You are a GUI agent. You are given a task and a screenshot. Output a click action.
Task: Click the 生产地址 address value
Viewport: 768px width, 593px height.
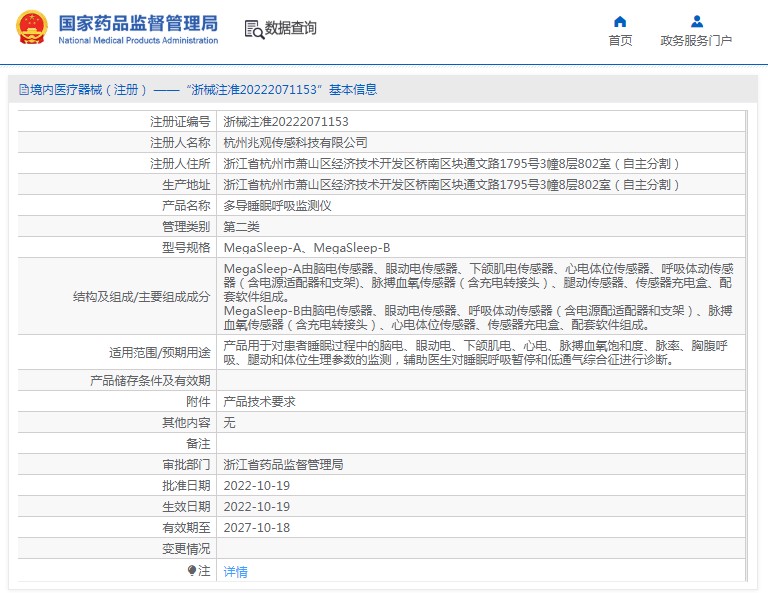(x=452, y=185)
